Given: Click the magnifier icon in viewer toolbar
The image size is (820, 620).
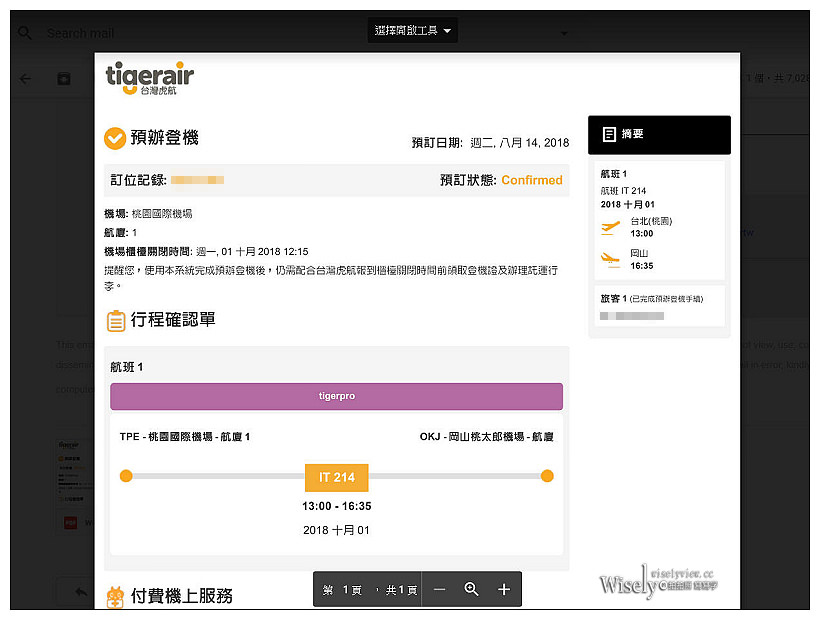Looking at the screenshot, I should [472, 590].
